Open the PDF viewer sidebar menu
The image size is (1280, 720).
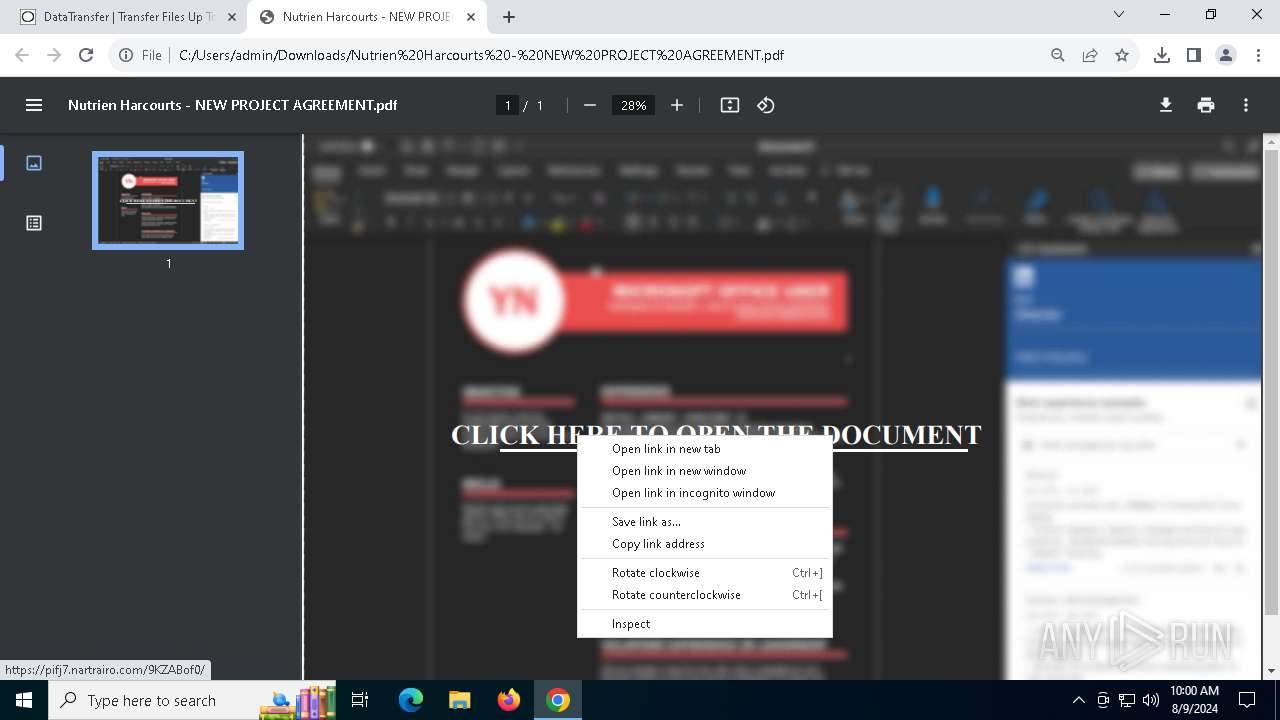[34, 105]
